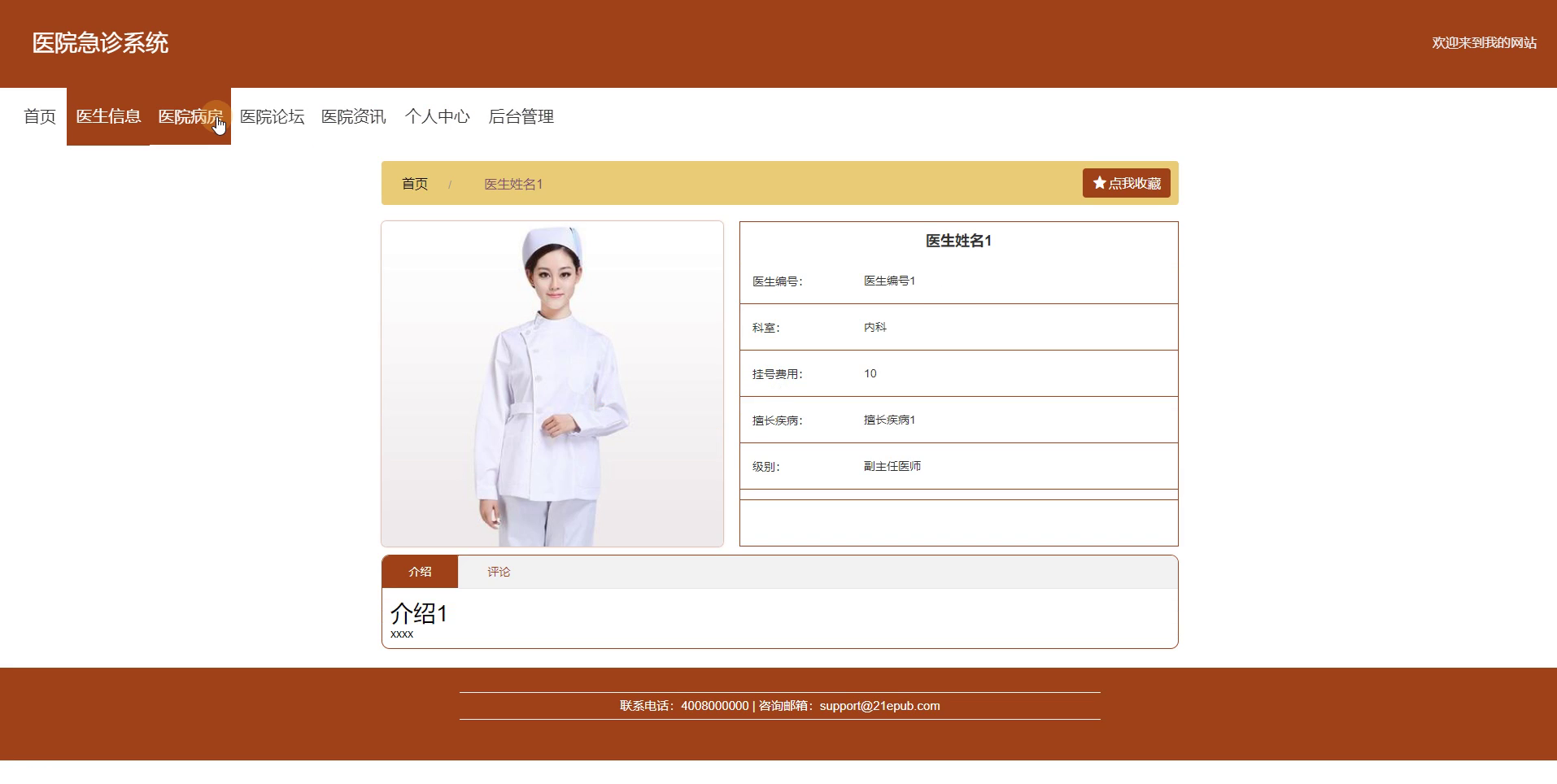
Task: Click the xxxx introduction text
Action: (x=402, y=634)
